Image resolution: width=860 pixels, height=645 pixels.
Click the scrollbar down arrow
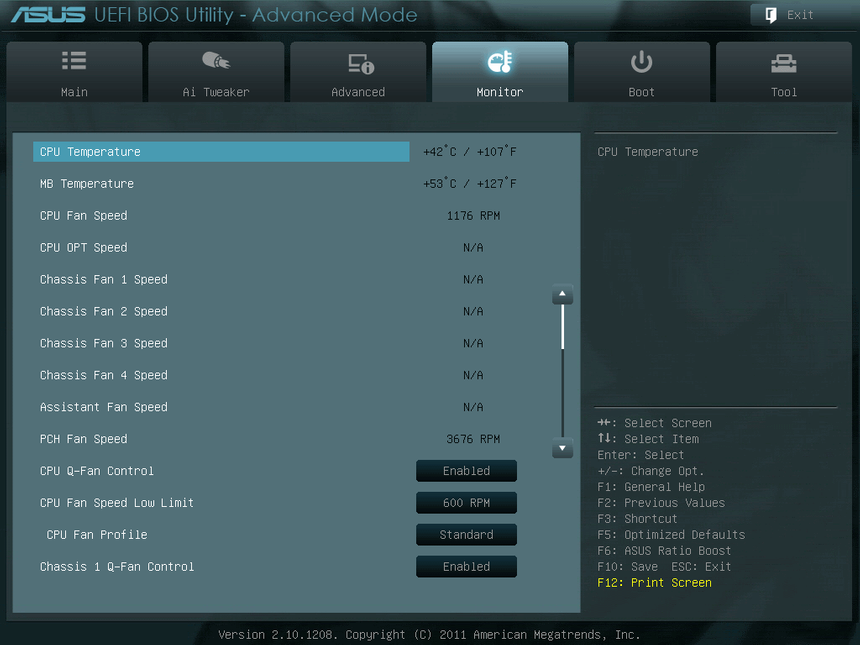click(562, 450)
